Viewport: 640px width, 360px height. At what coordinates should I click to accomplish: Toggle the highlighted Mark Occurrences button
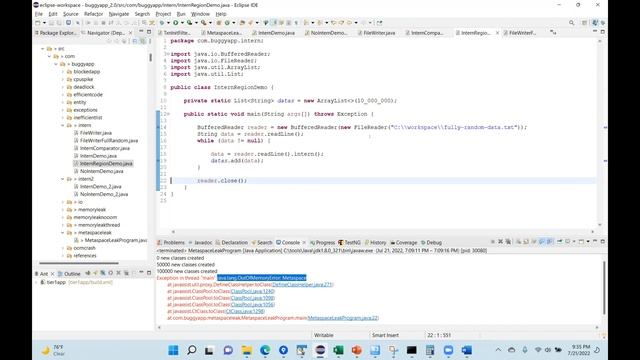pos(274,23)
